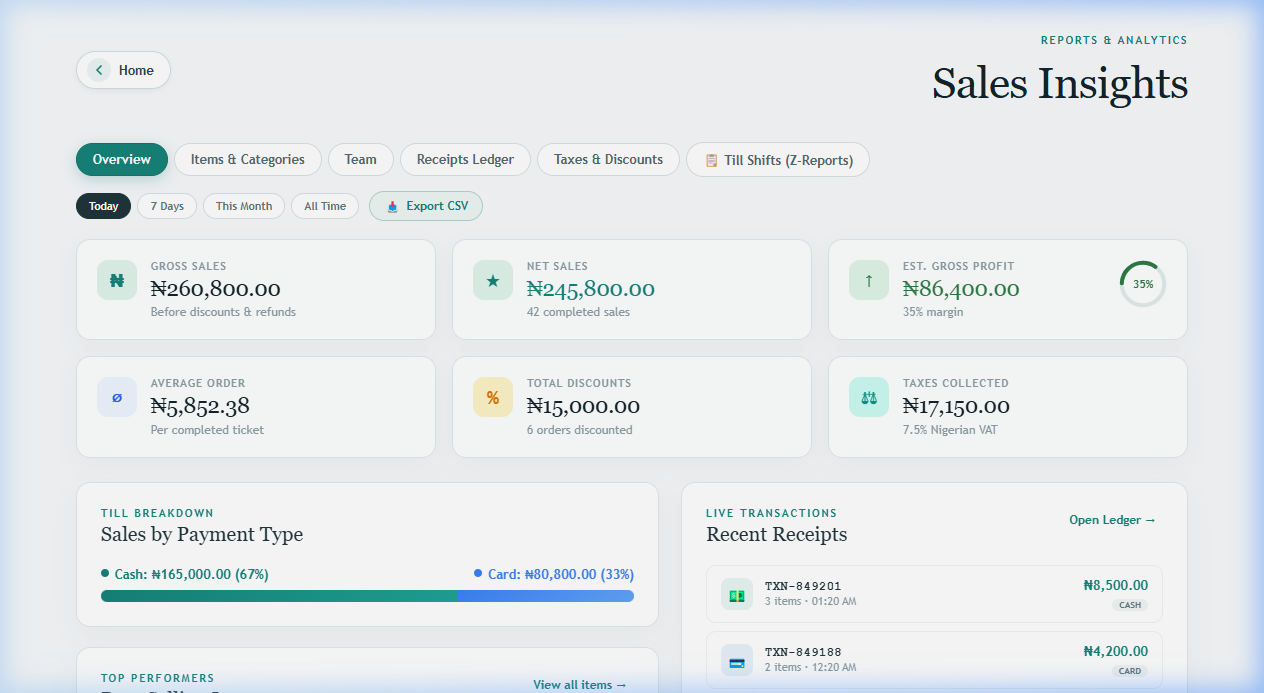The width and height of the screenshot is (1264, 693).
Task: Open the Receipts Ledger tab
Action: pos(465,159)
